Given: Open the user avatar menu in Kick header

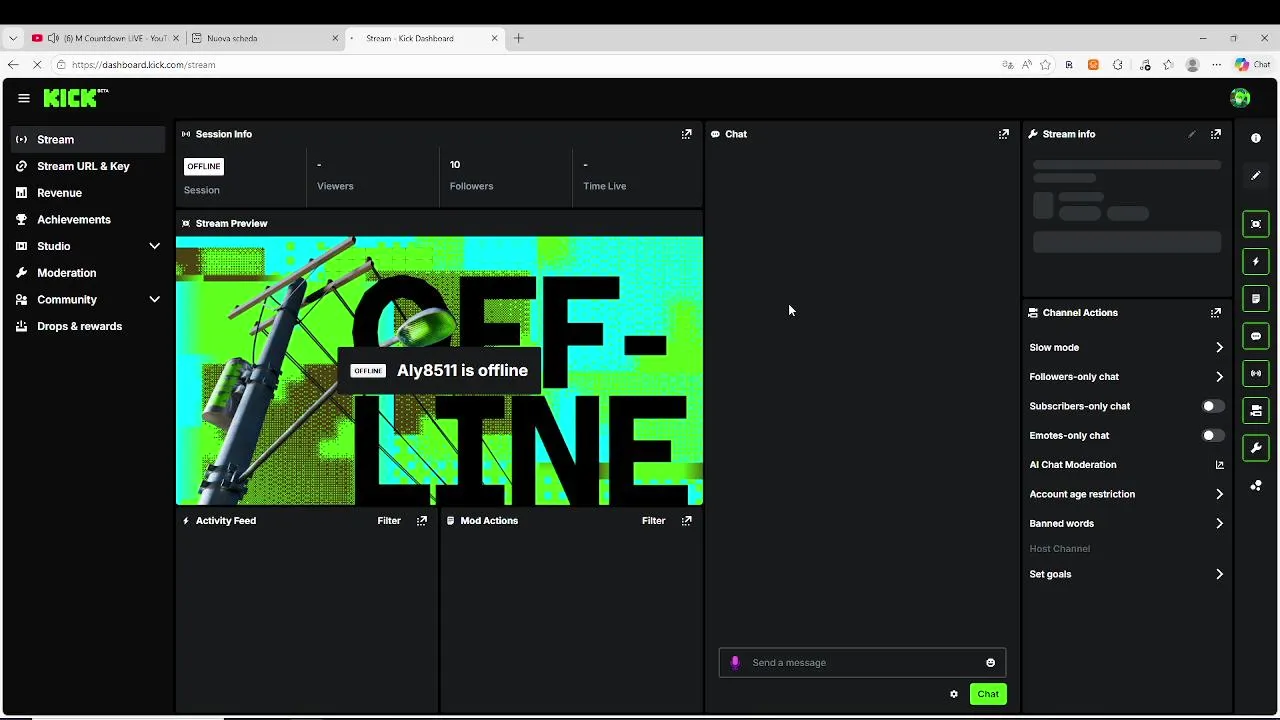Looking at the screenshot, I should tap(1240, 98).
